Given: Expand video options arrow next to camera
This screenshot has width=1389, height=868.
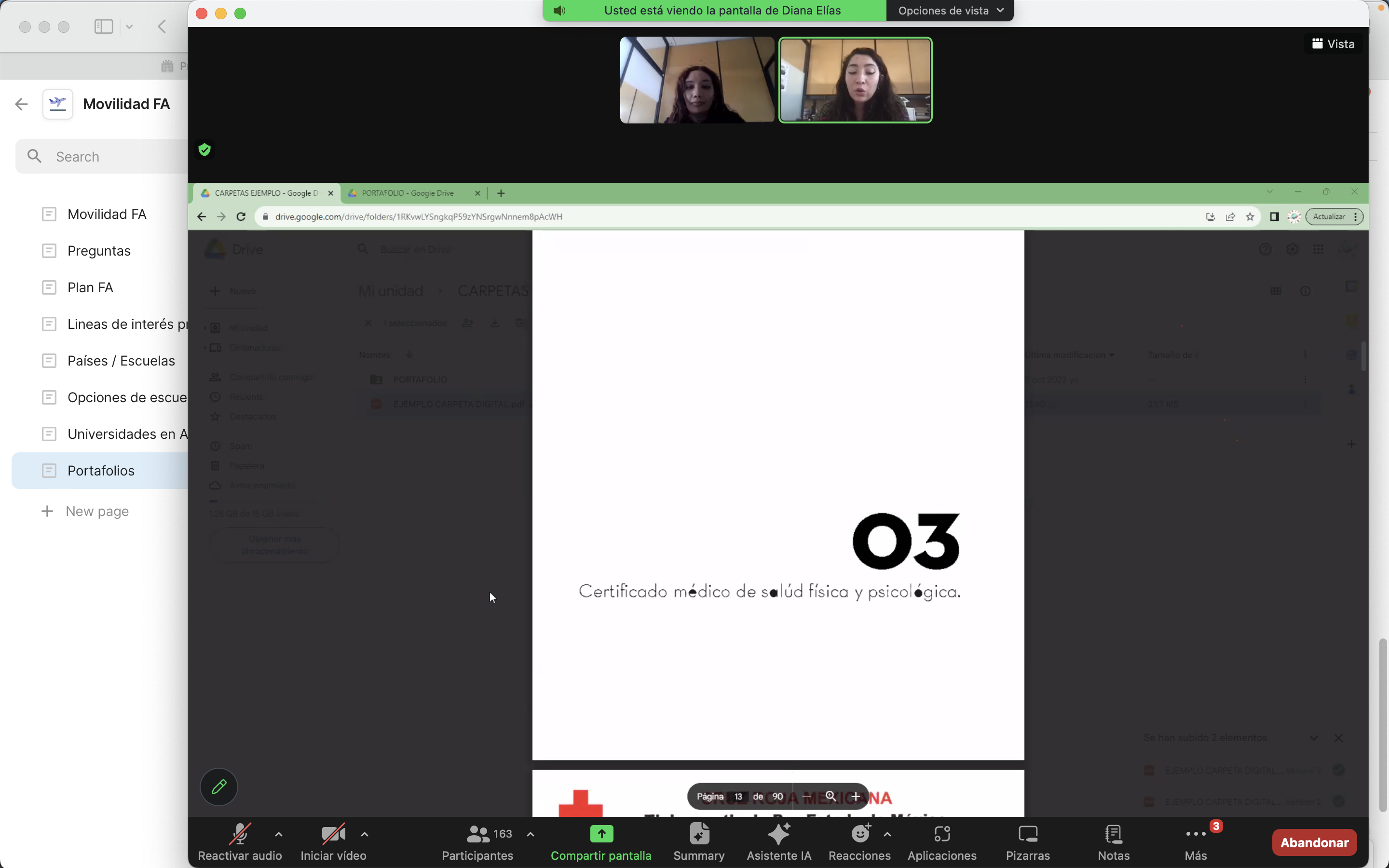Looking at the screenshot, I should [365, 834].
